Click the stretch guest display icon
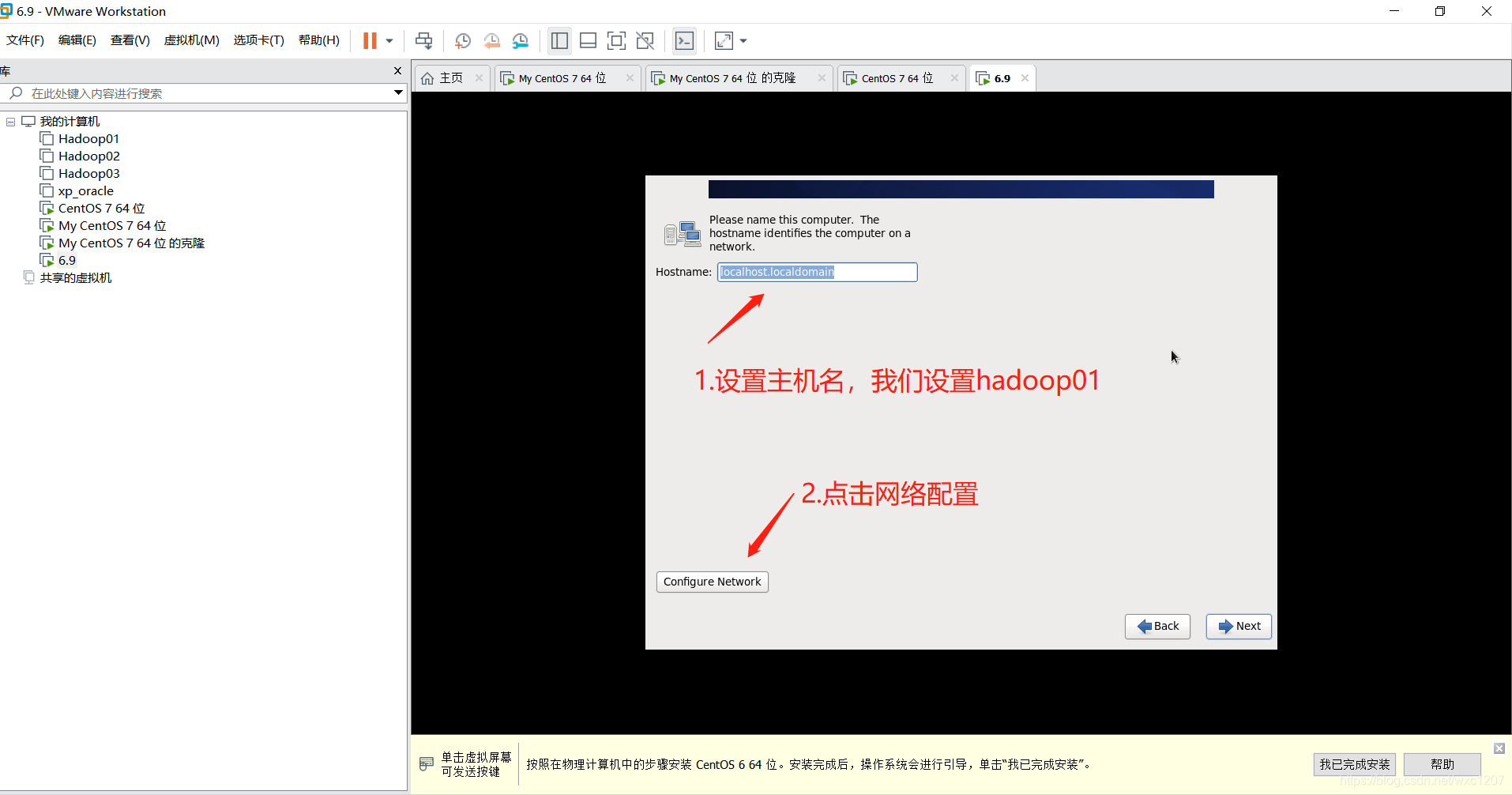This screenshot has height=795, width=1512. pos(724,41)
